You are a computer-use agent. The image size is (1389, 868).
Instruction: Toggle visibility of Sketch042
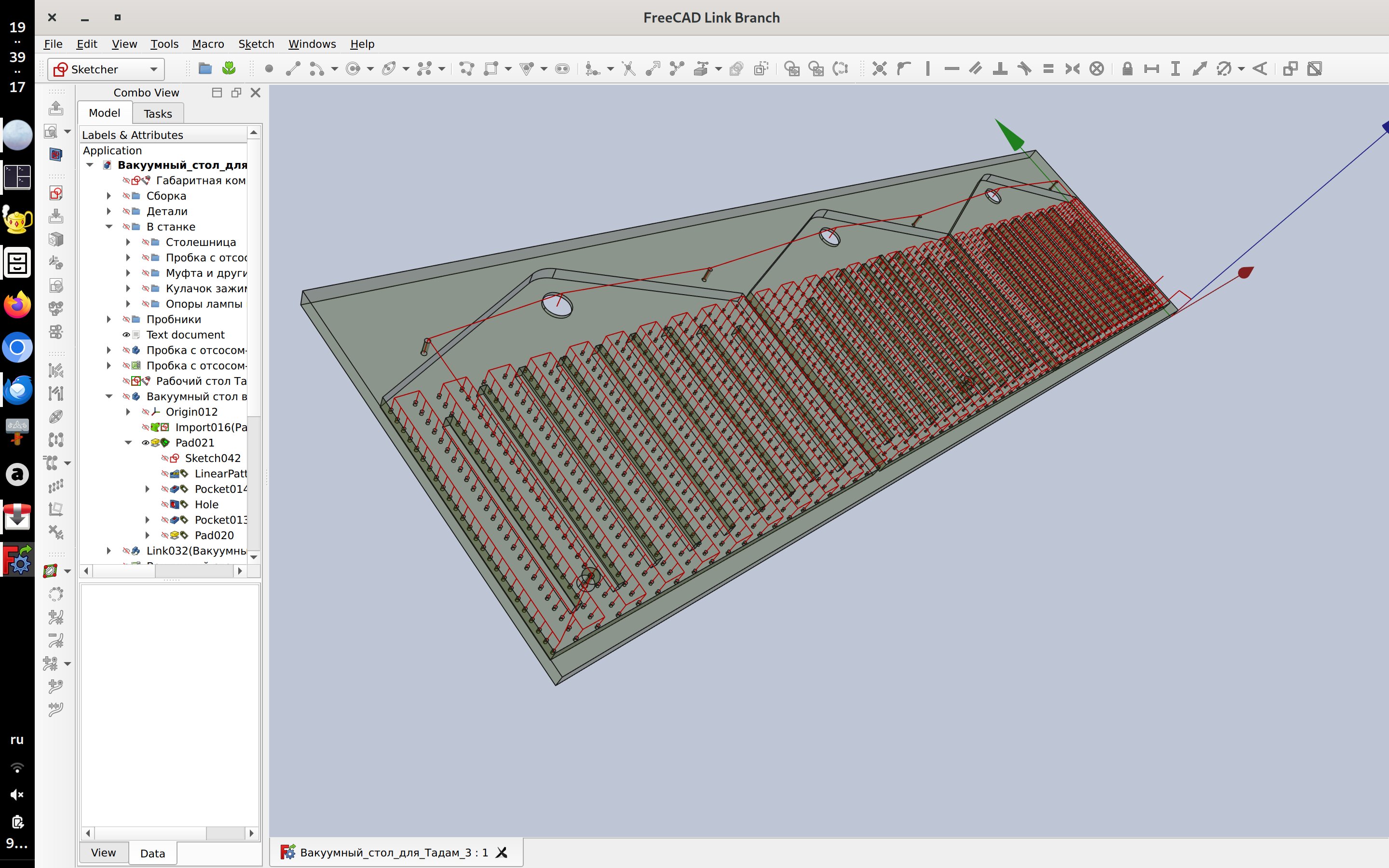(x=165, y=458)
